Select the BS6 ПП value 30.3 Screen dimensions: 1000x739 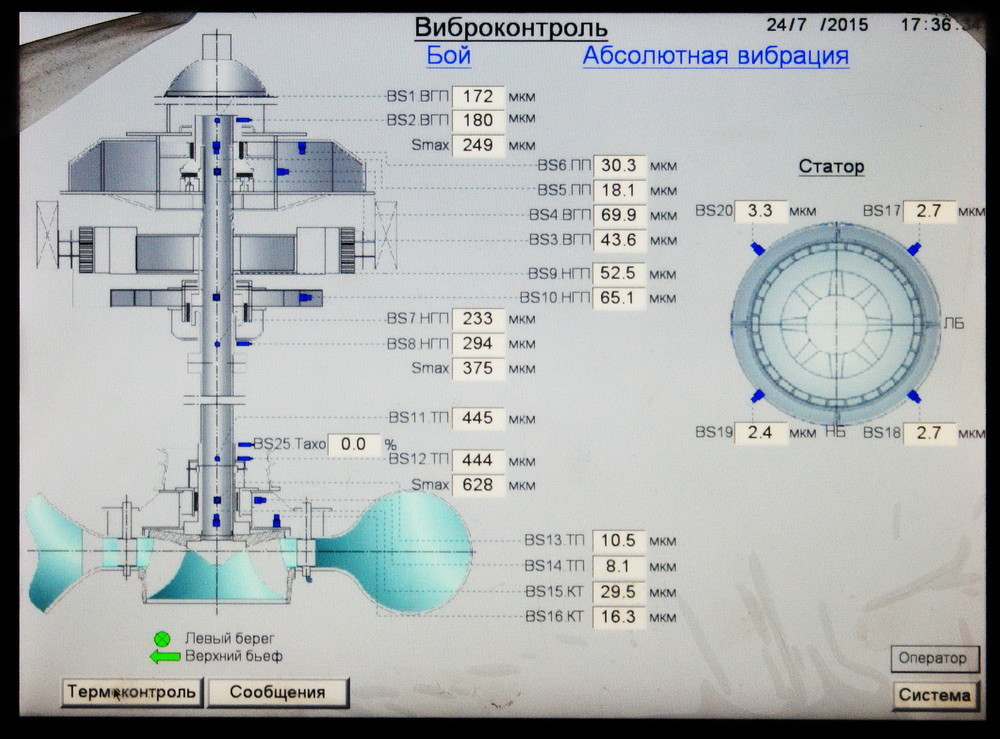[619, 166]
